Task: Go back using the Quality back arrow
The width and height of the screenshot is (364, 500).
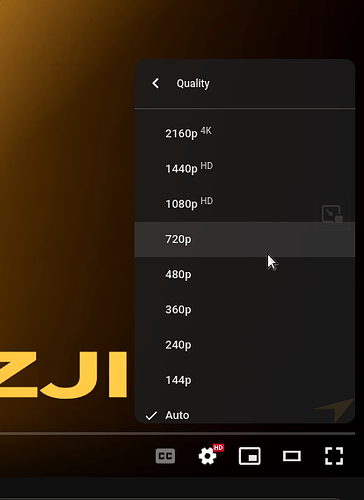Action: click(x=155, y=83)
